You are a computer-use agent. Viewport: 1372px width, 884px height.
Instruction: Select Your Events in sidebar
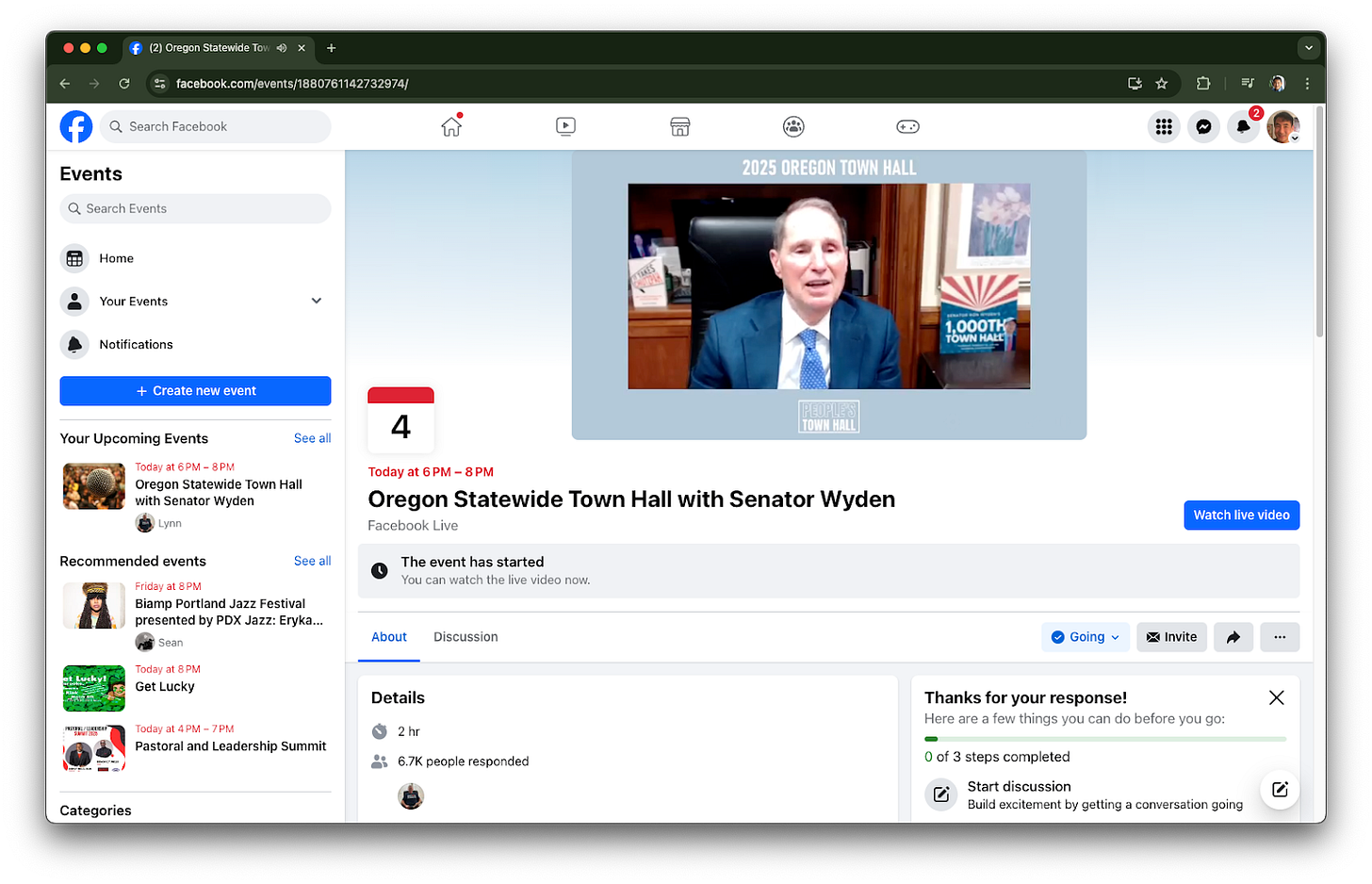(195, 302)
